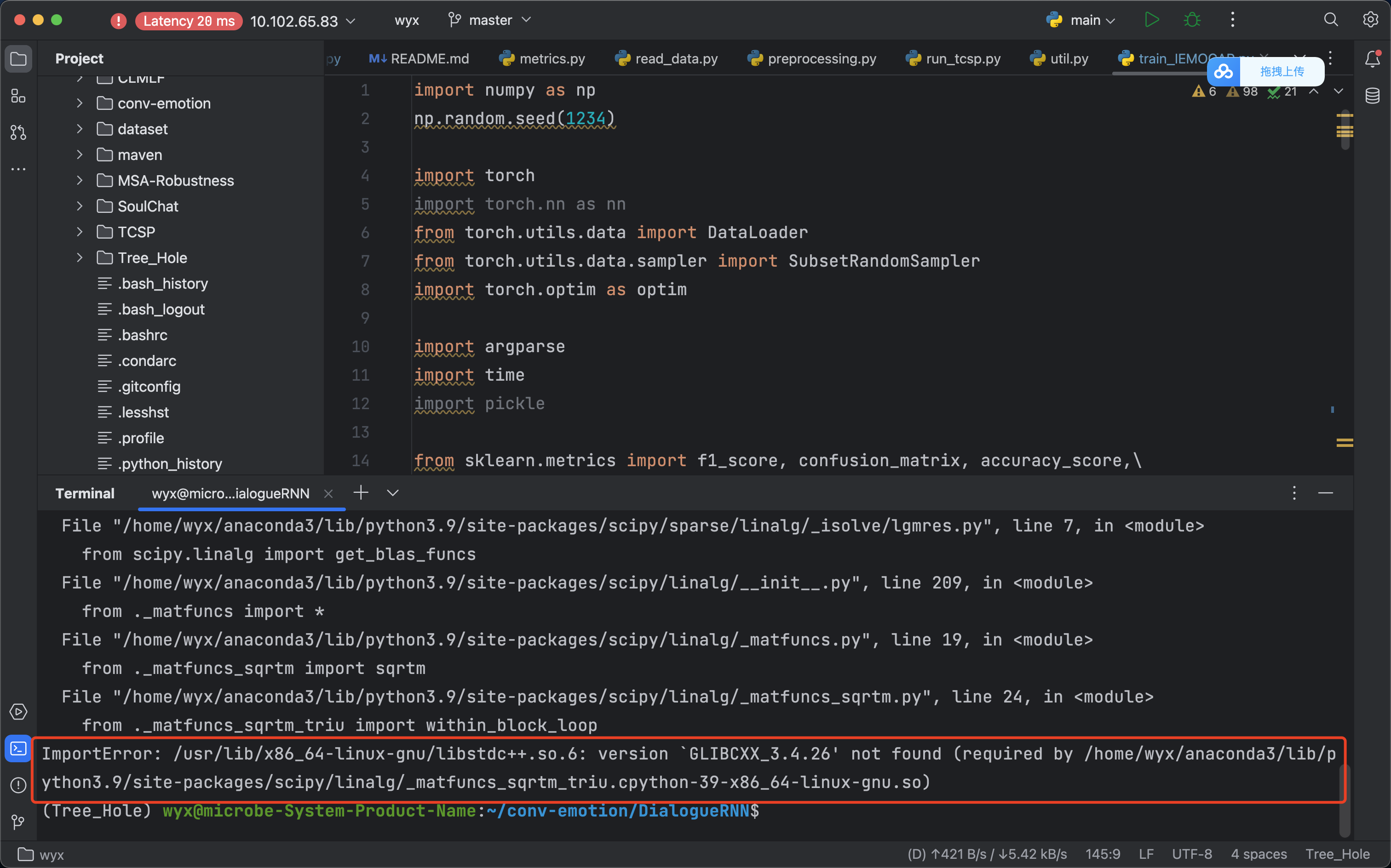This screenshot has width=1391, height=868.
Task: Click the warnings count inspection widget
Action: pyautogui.click(x=1245, y=92)
